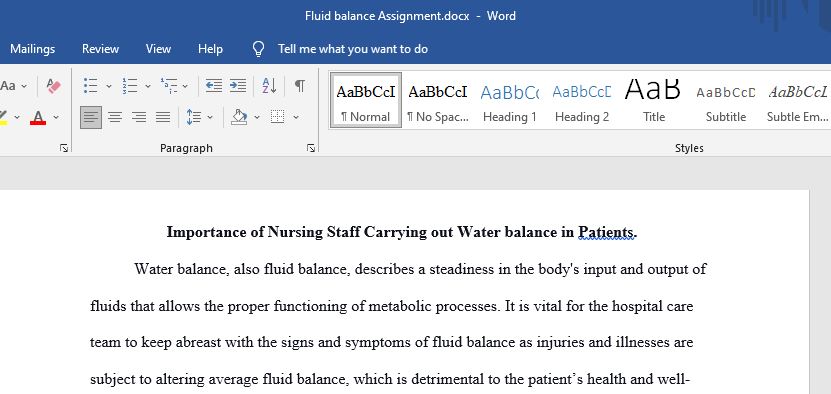Open the Help ribbon tab
The height and width of the screenshot is (394, 831).
tap(210, 49)
